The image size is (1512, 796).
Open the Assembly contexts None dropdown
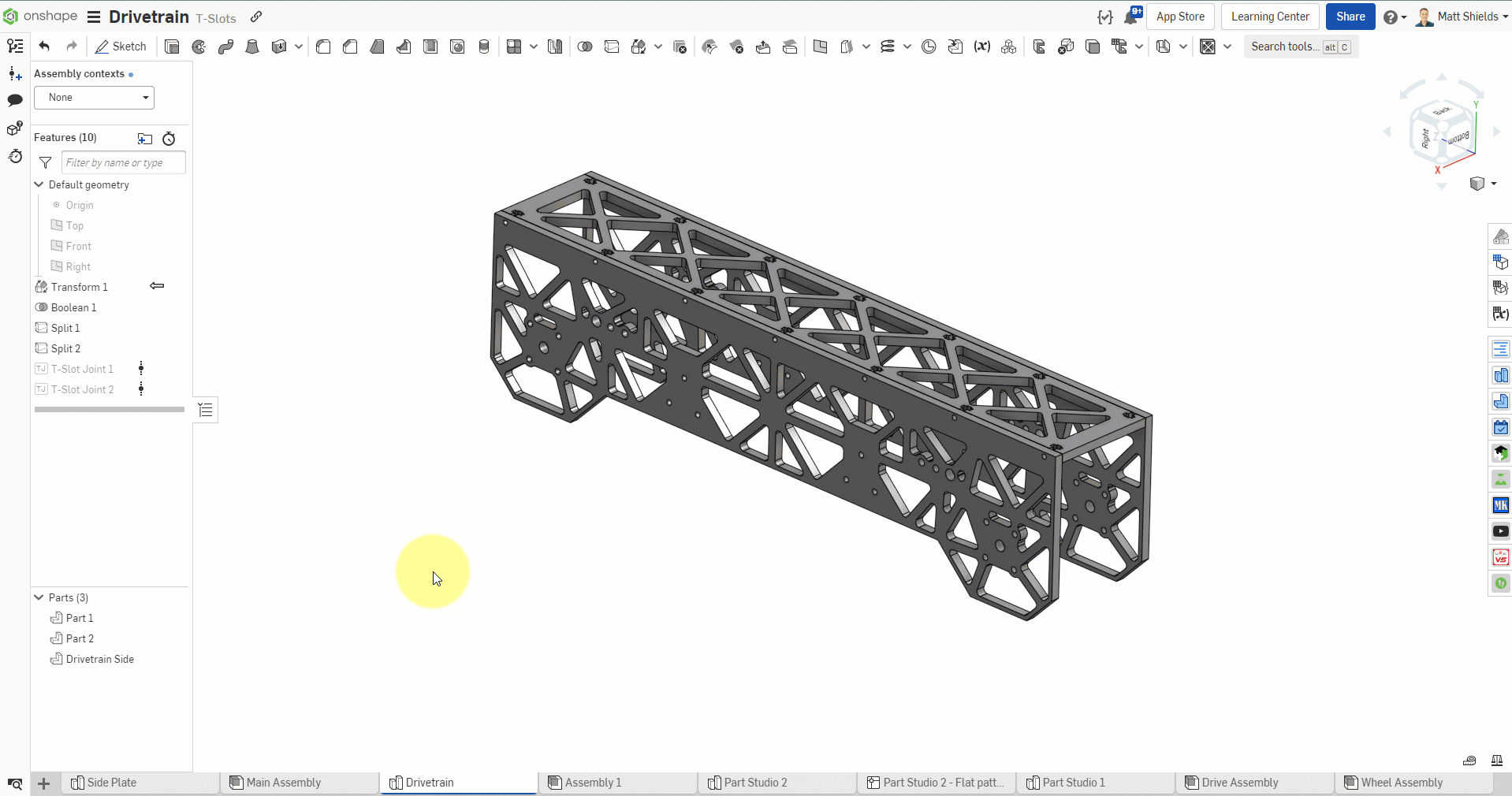click(93, 98)
